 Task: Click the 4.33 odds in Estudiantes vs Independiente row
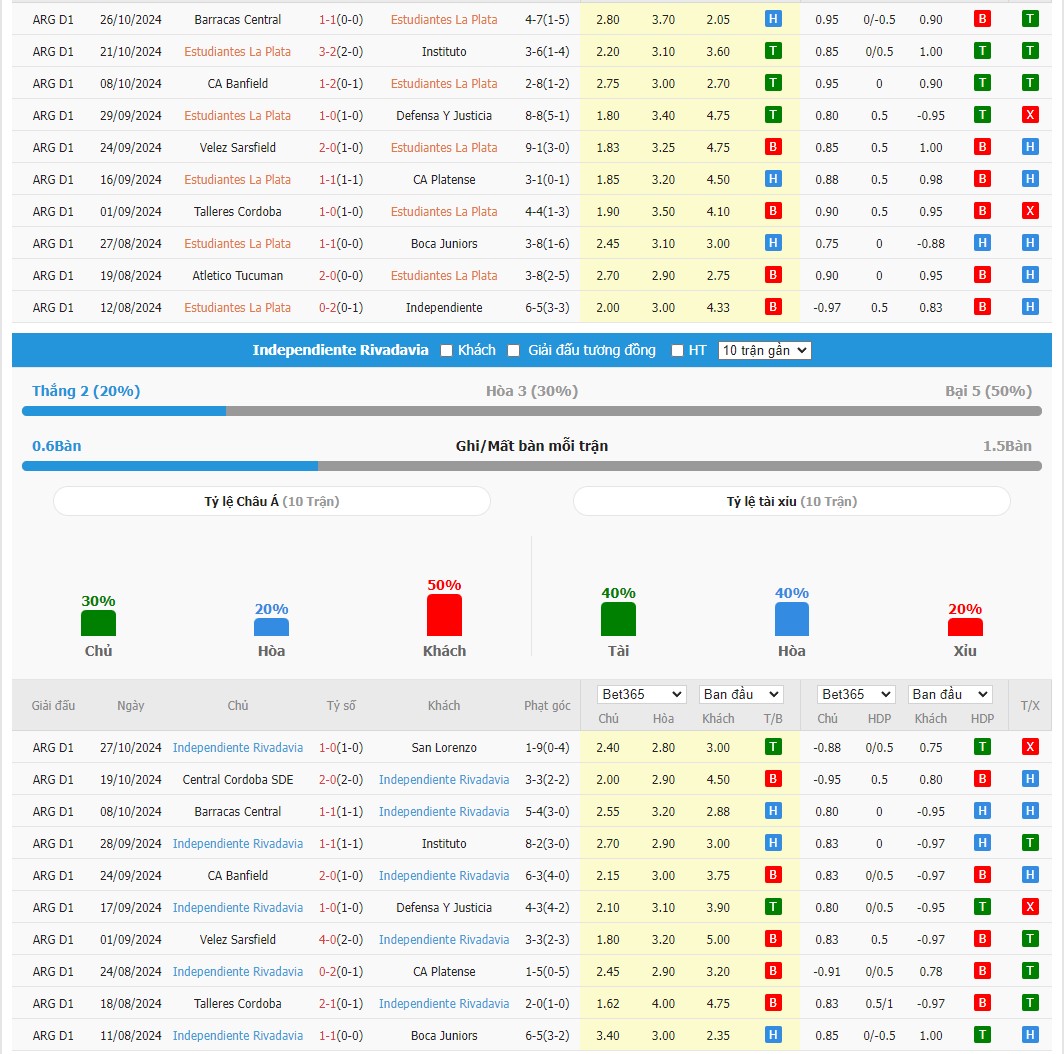coord(718,307)
